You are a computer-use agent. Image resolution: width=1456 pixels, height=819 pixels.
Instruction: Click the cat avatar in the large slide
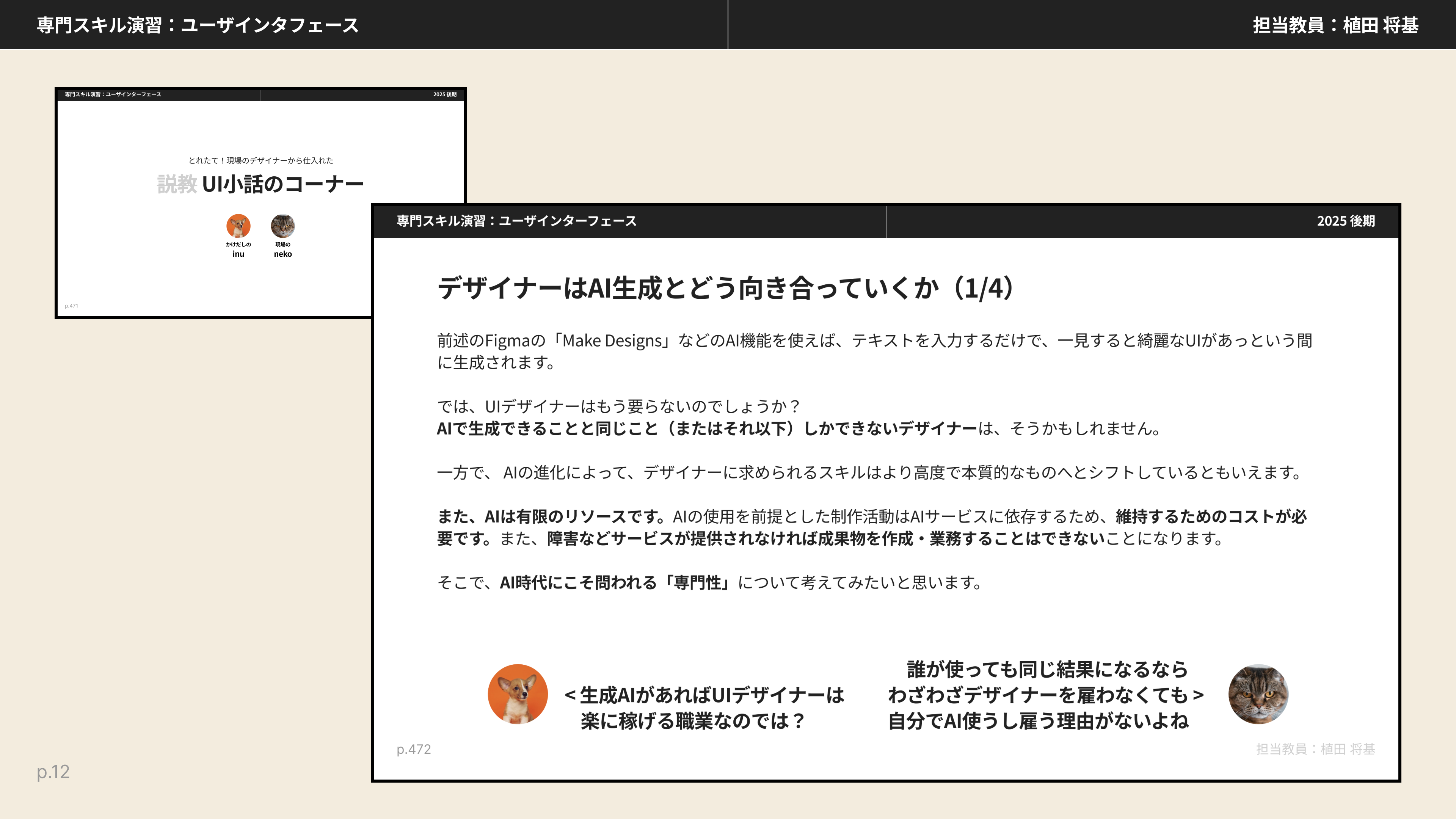click(1258, 694)
